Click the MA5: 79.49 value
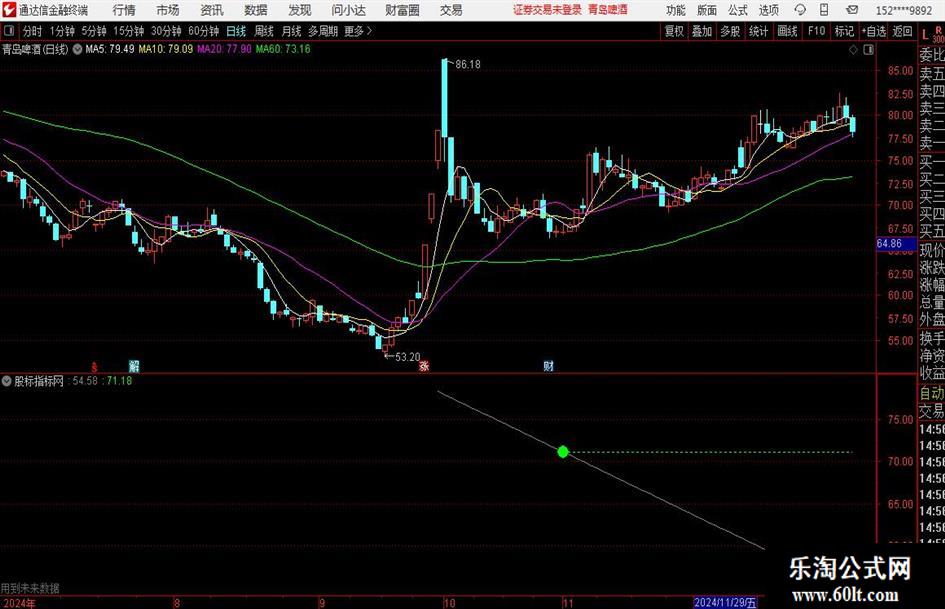Screen dimensions: 945x609 tap(110, 49)
